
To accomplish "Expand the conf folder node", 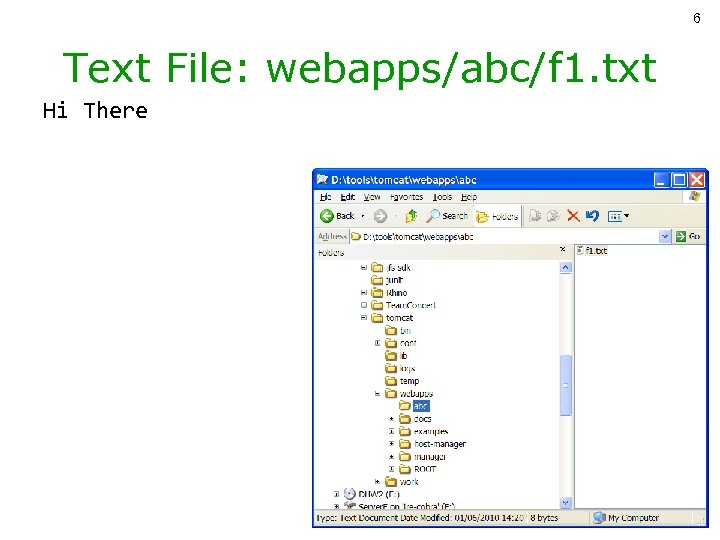I will (x=377, y=343).
